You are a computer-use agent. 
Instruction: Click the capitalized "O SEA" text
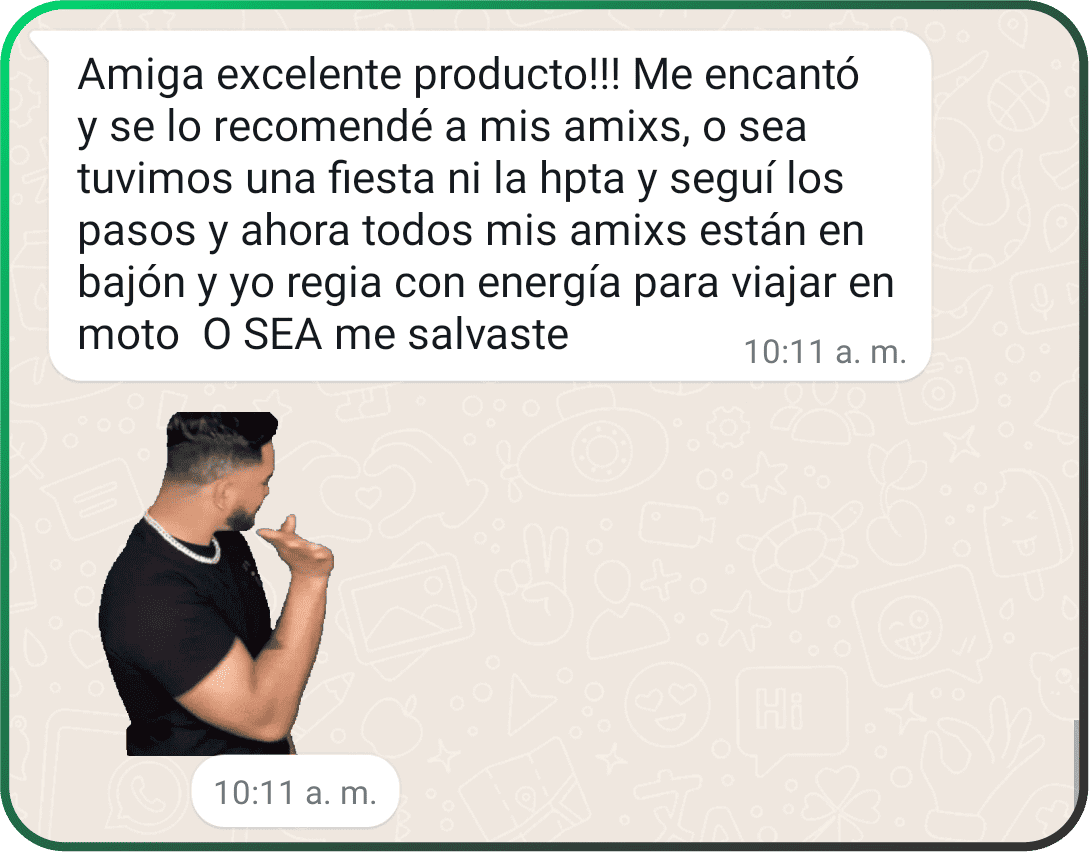[x=263, y=335]
